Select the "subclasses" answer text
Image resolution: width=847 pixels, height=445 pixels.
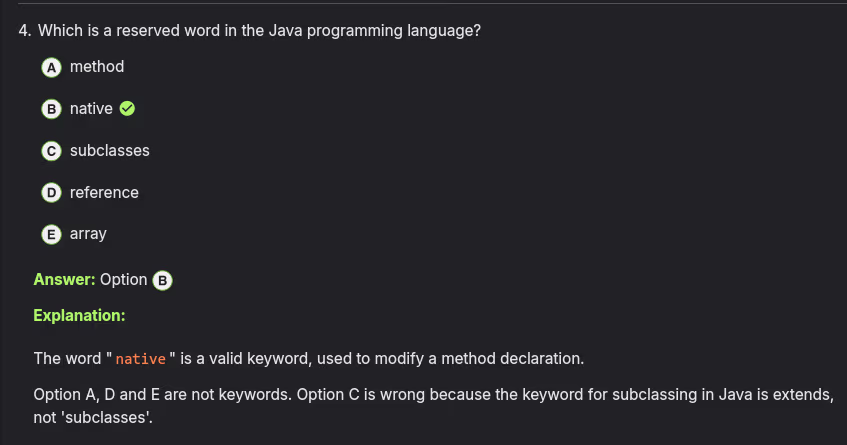[109, 151]
